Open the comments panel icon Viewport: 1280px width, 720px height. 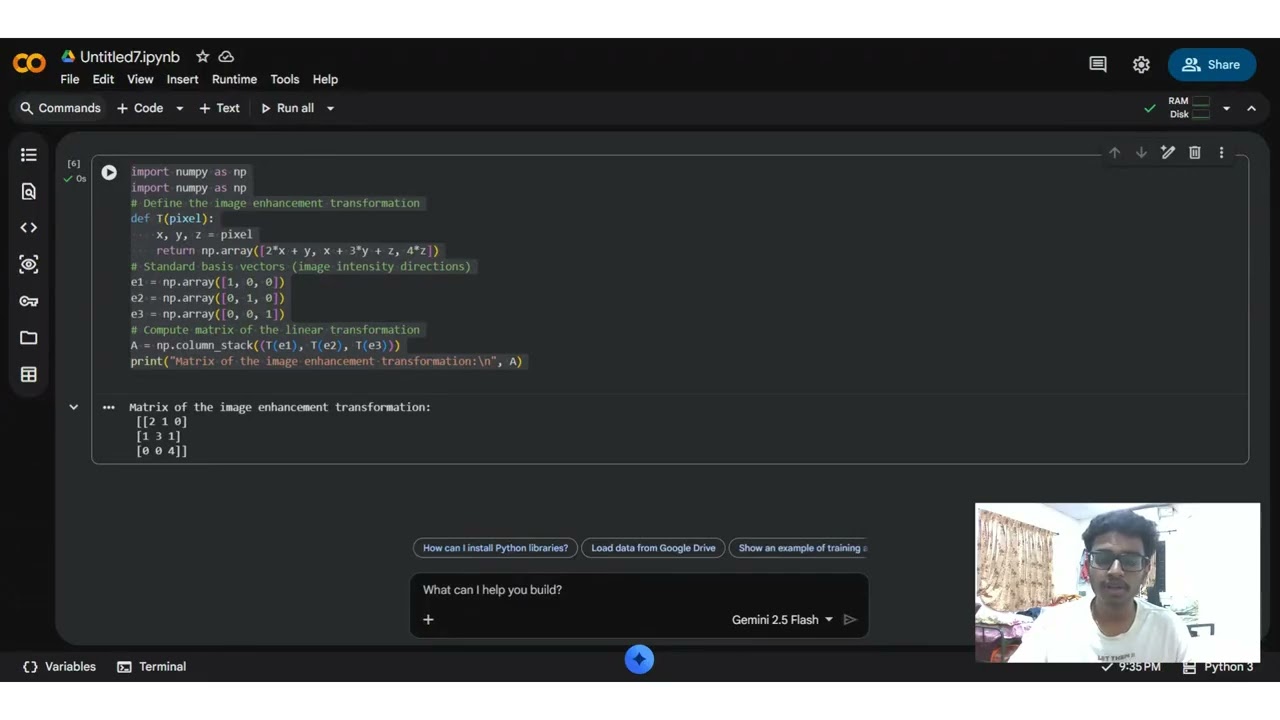tap(1098, 64)
